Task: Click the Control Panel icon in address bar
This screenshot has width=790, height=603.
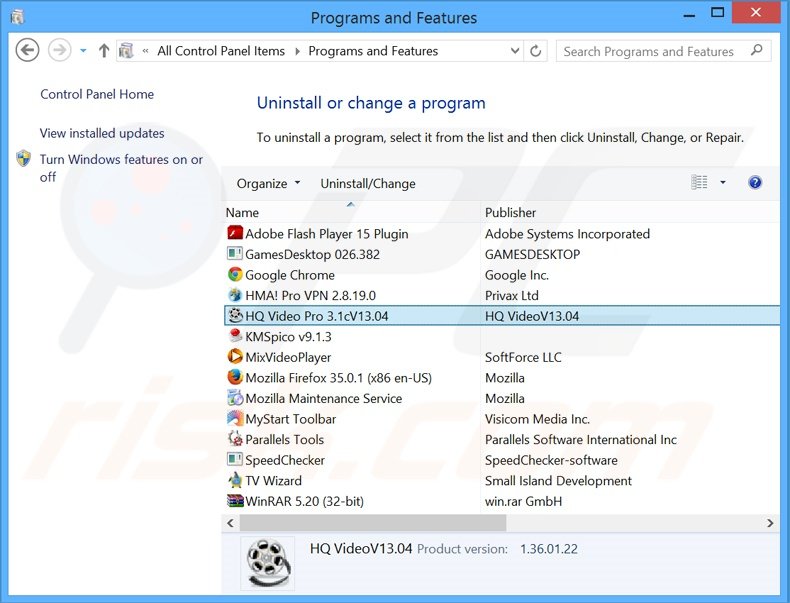Action: click(126, 51)
